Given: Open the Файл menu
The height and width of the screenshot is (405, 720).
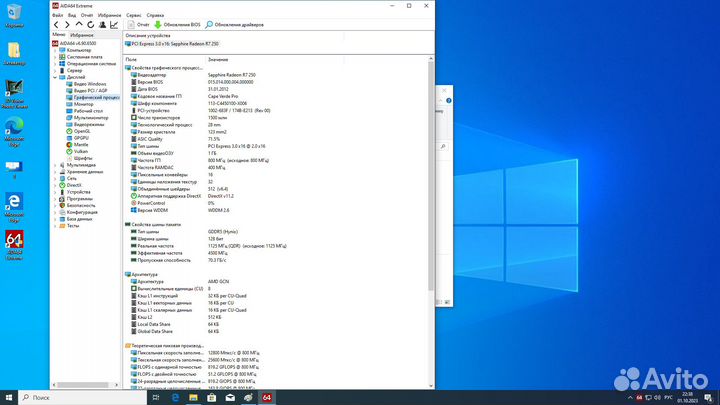Looking at the screenshot, I should coord(57,15).
